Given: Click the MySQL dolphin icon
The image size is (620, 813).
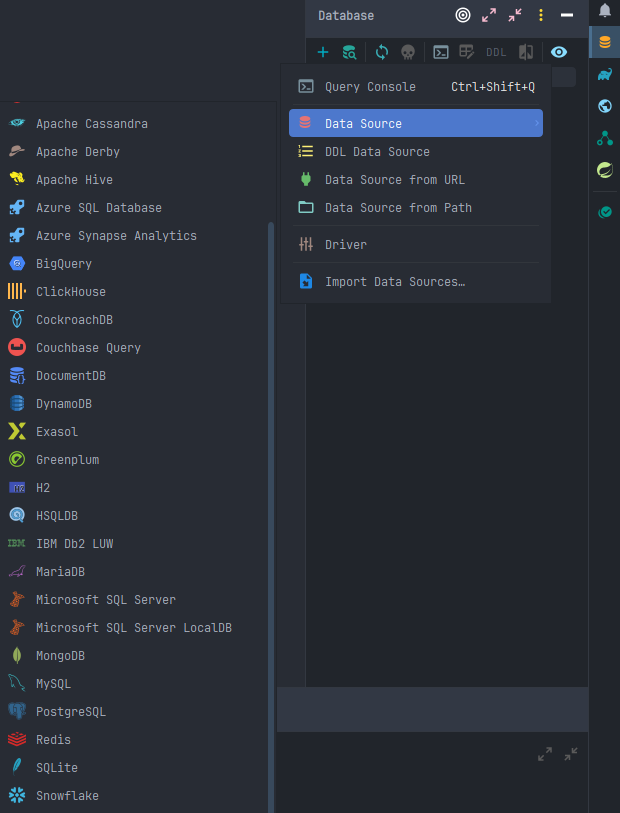Looking at the screenshot, I should click(17, 683).
